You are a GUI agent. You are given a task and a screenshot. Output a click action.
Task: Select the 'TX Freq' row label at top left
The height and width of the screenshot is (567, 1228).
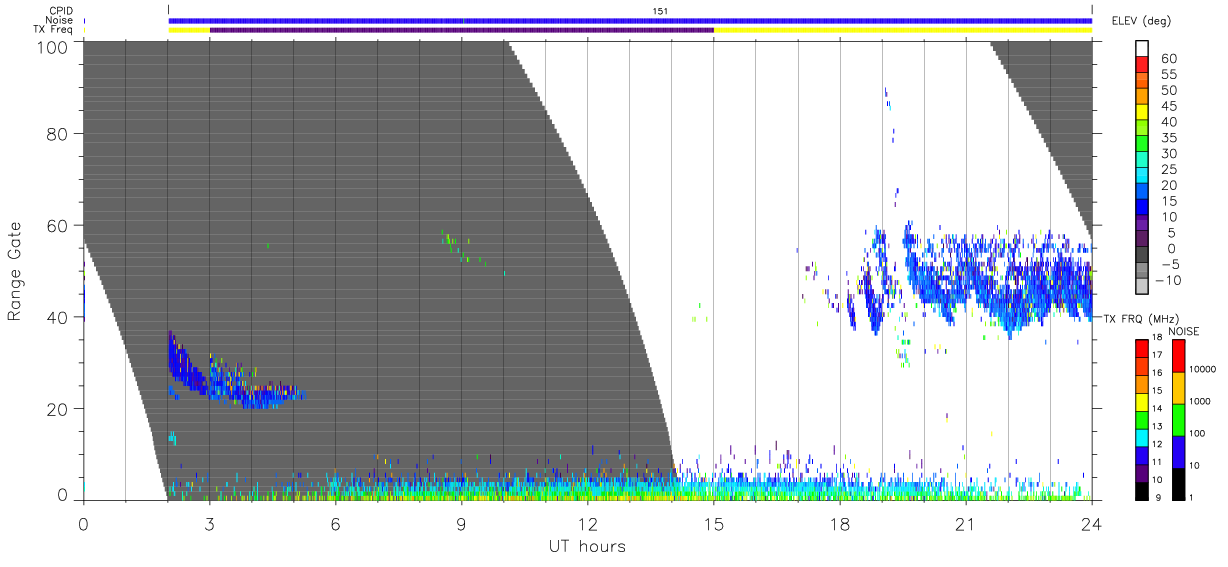coord(55,30)
